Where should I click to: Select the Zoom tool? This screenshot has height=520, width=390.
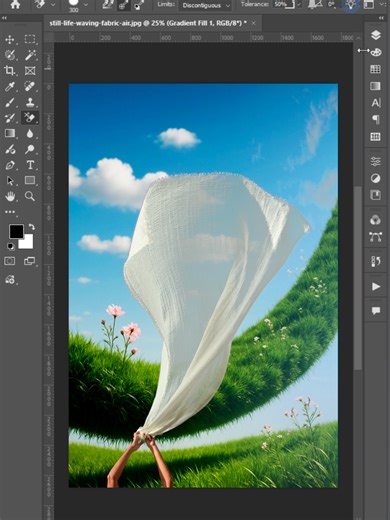pyautogui.click(x=30, y=196)
